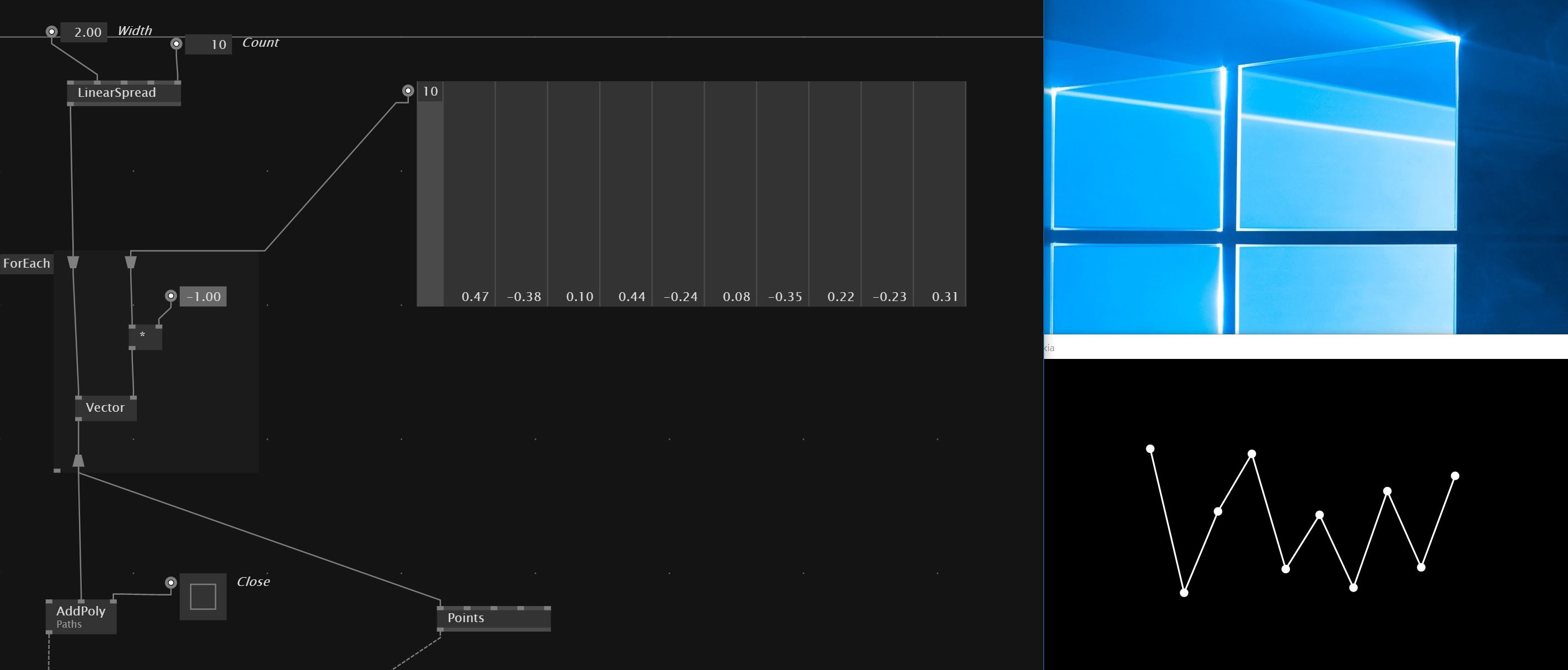Click the spread count box showing 10

(430, 91)
